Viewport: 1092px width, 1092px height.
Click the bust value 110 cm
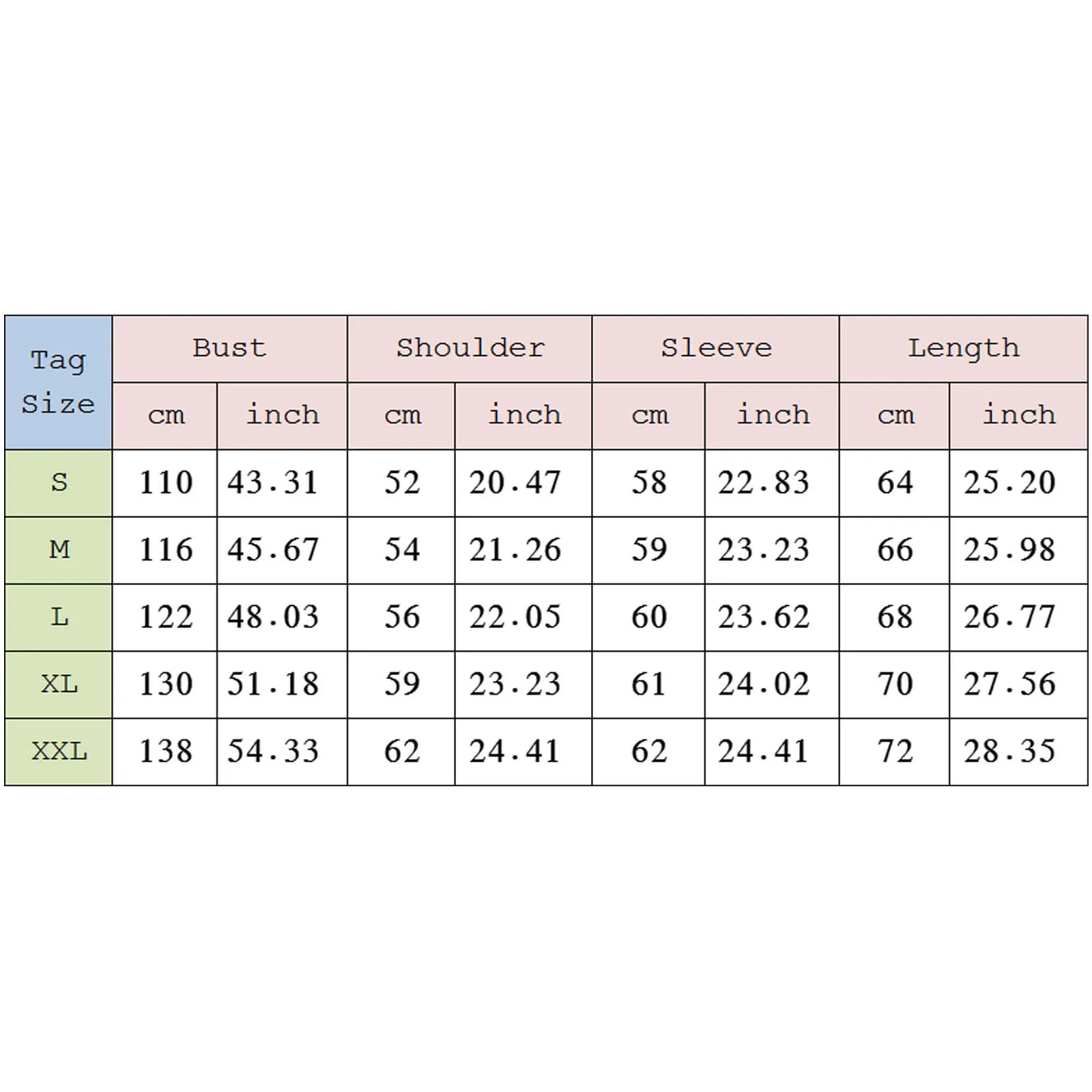point(165,483)
